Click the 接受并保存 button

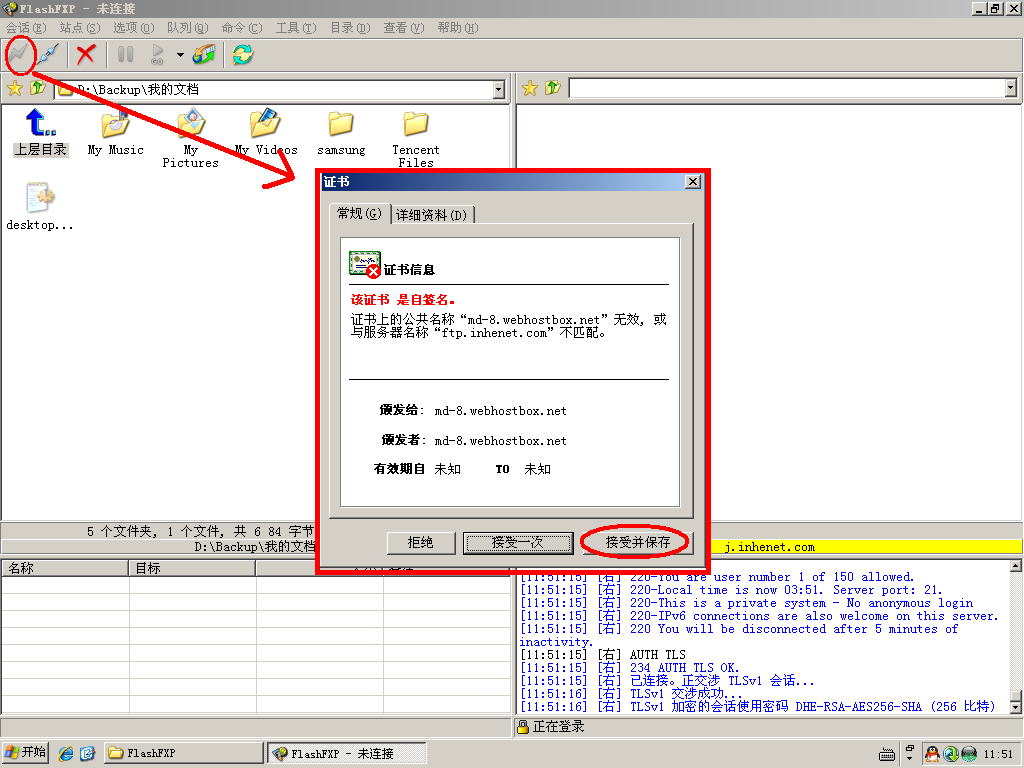click(636, 542)
